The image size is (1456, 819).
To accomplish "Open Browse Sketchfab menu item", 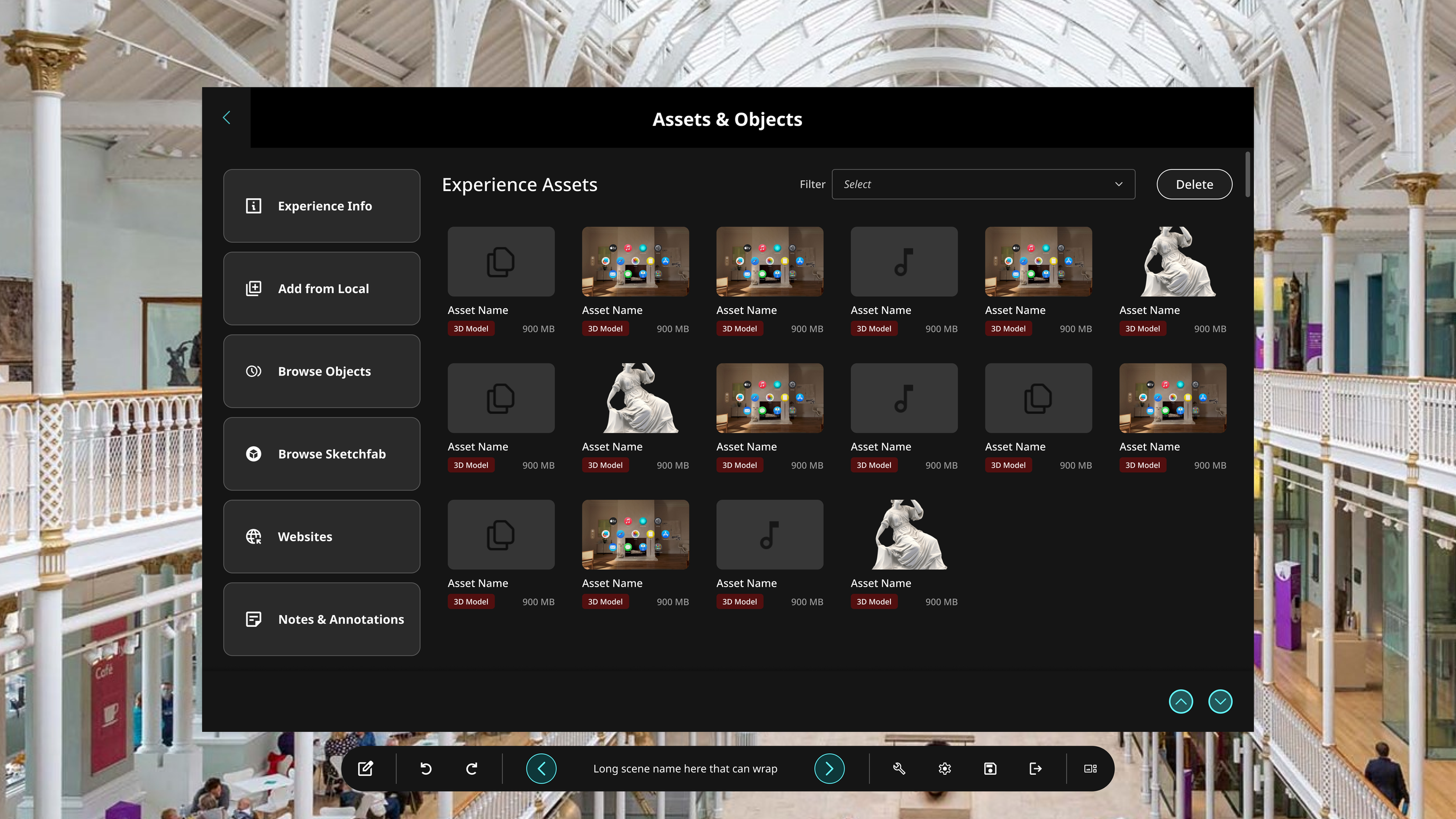I will click(321, 454).
